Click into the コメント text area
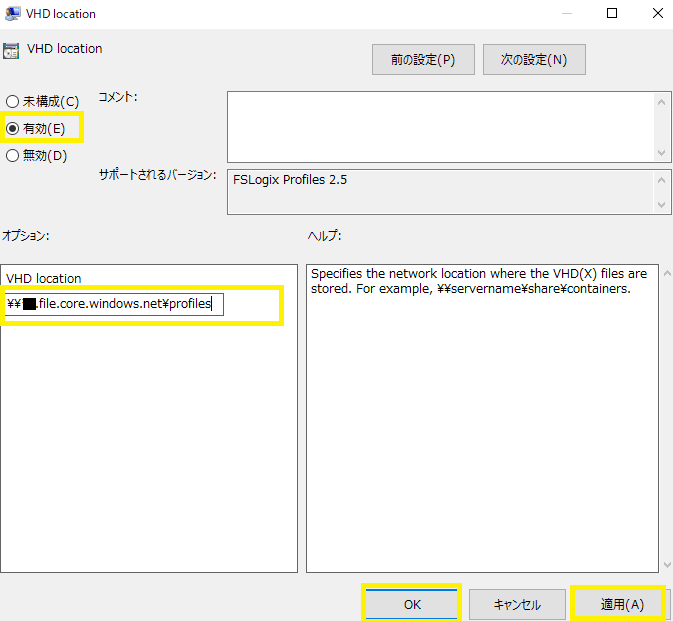The height and width of the screenshot is (621, 673). tap(440, 127)
